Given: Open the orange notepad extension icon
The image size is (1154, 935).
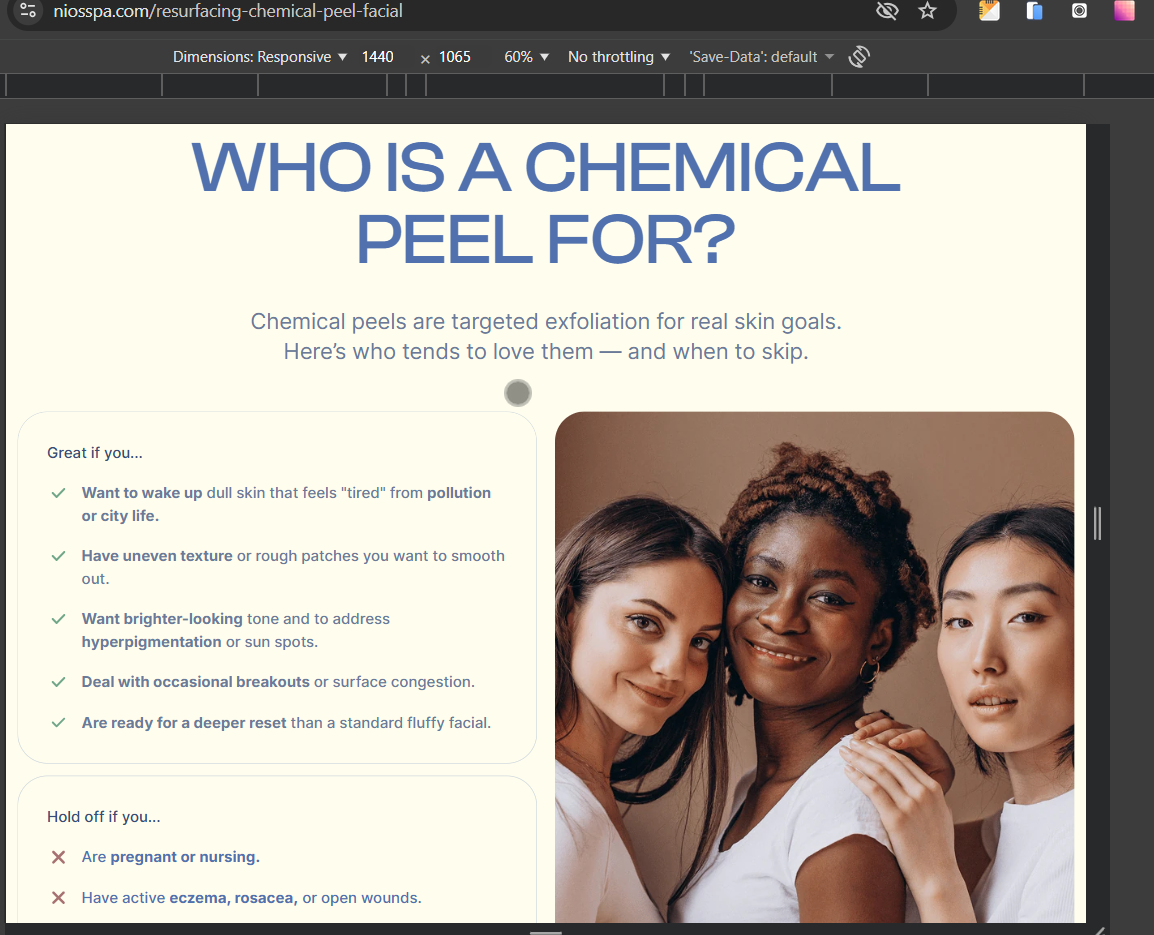Looking at the screenshot, I should pos(989,11).
